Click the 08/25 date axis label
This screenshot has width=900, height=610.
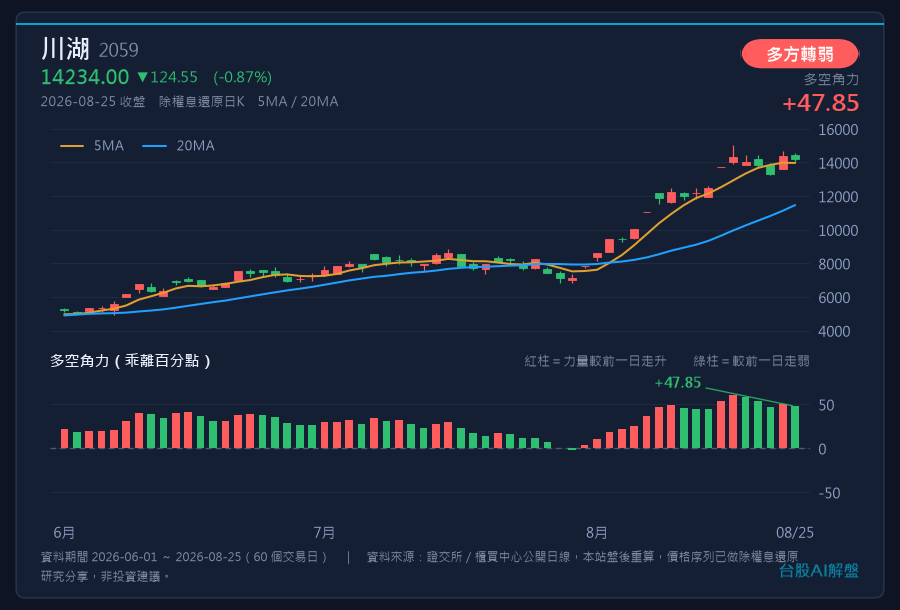point(795,533)
